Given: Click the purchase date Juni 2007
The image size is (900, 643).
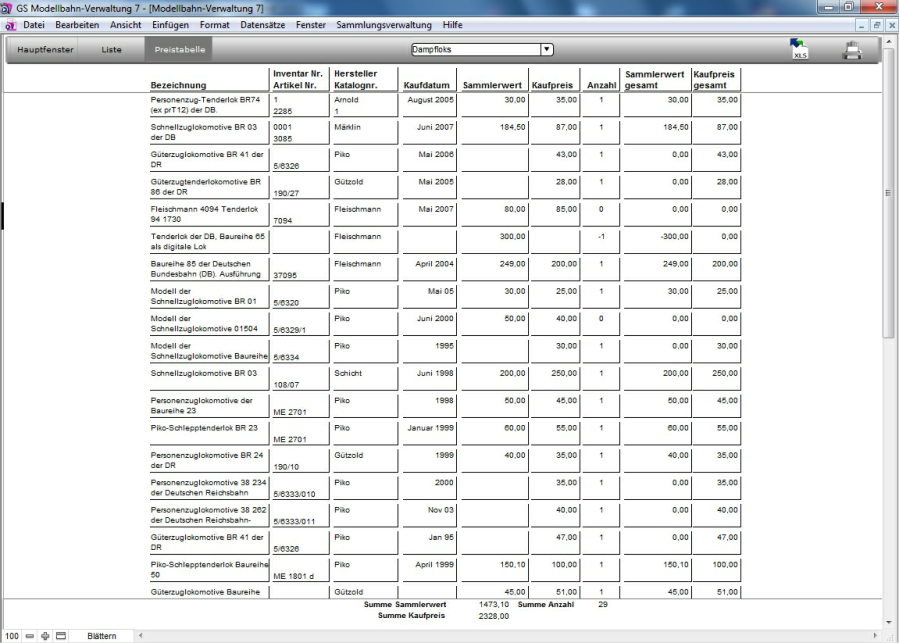Looking at the screenshot, I should pos(435,127).
